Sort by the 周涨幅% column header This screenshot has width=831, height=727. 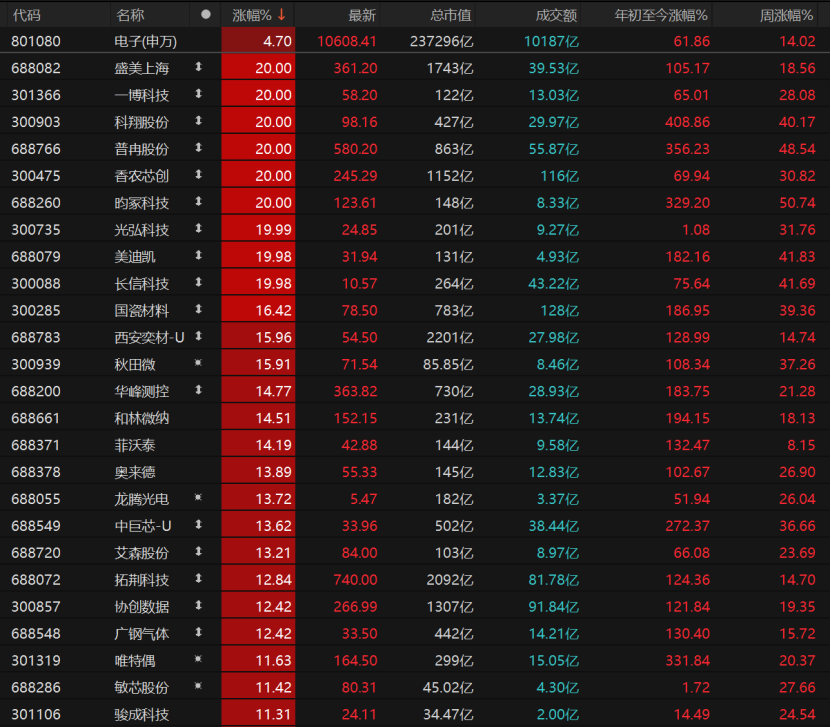click(786, 15)
